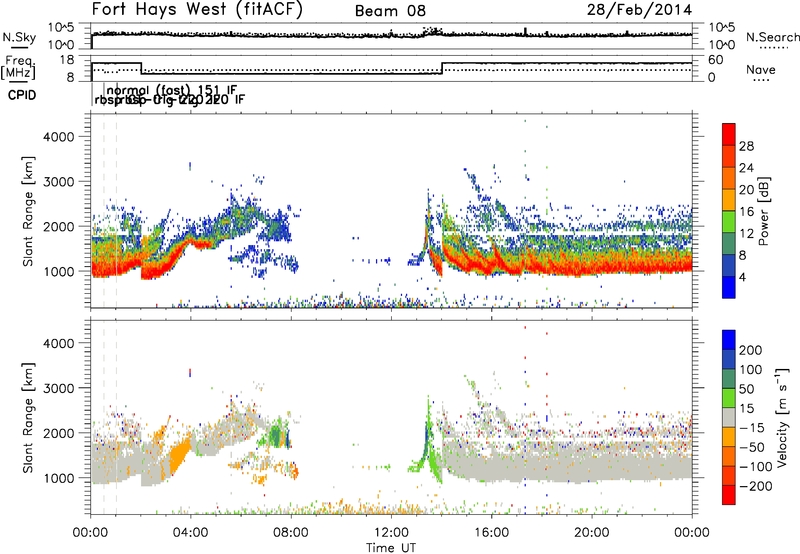Click the 16 label on power colorbar
Viewport: 800px width, 554px height.
746,212
